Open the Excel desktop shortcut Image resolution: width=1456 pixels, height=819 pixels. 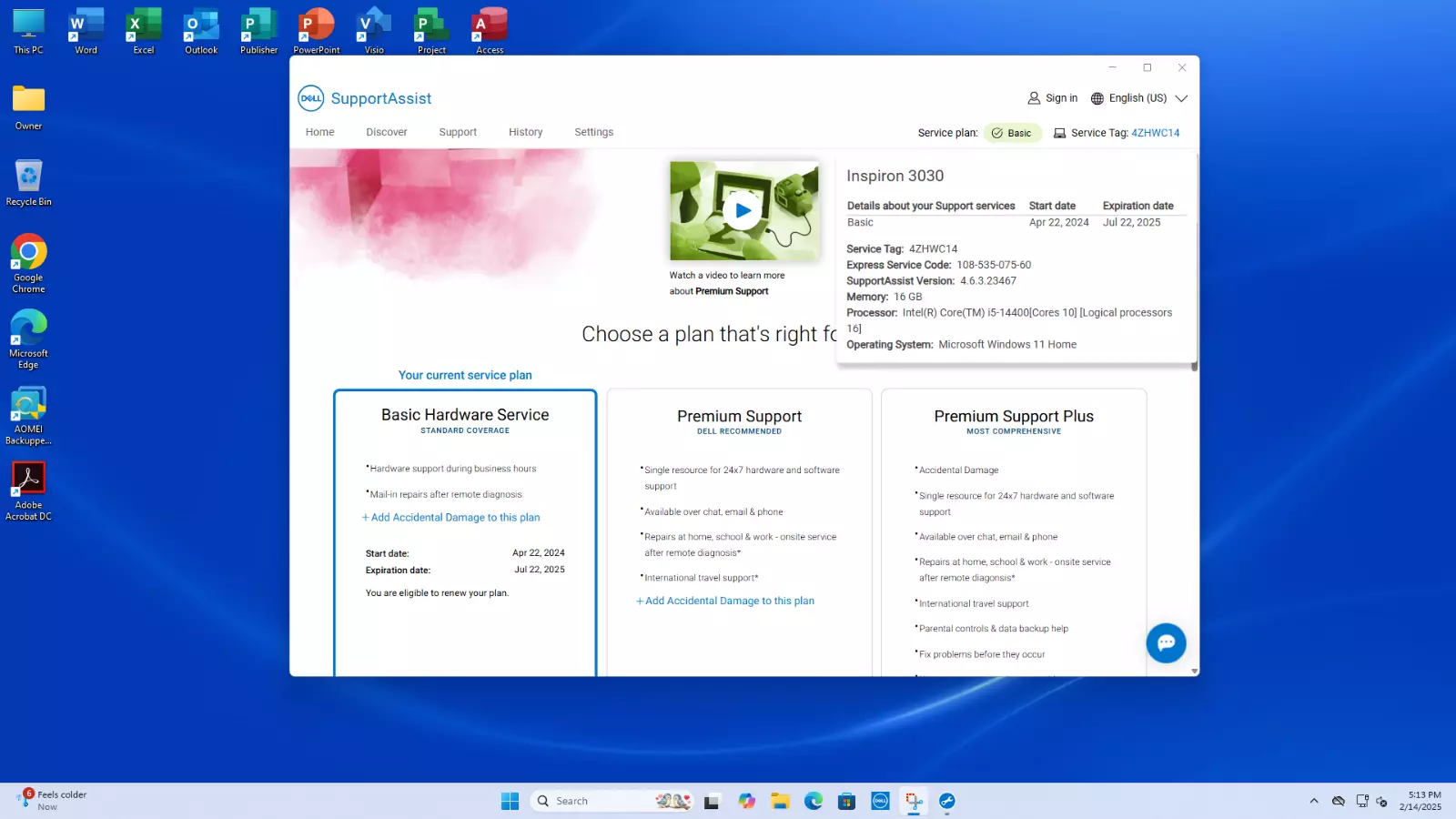pyautogui.click(x=144, y=31)
